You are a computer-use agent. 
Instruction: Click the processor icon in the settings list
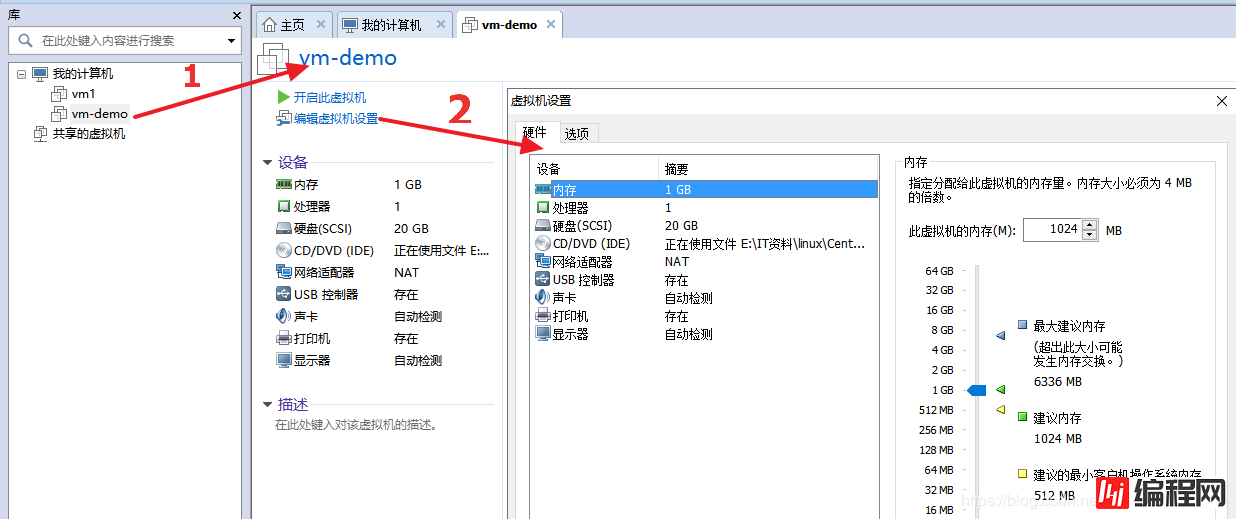pyautogui.click(x=543, y=208)
